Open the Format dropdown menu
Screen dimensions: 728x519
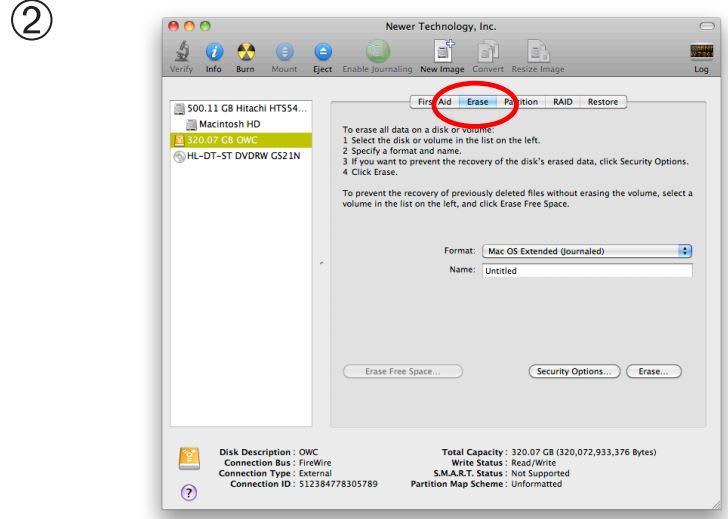click(587, 251)
